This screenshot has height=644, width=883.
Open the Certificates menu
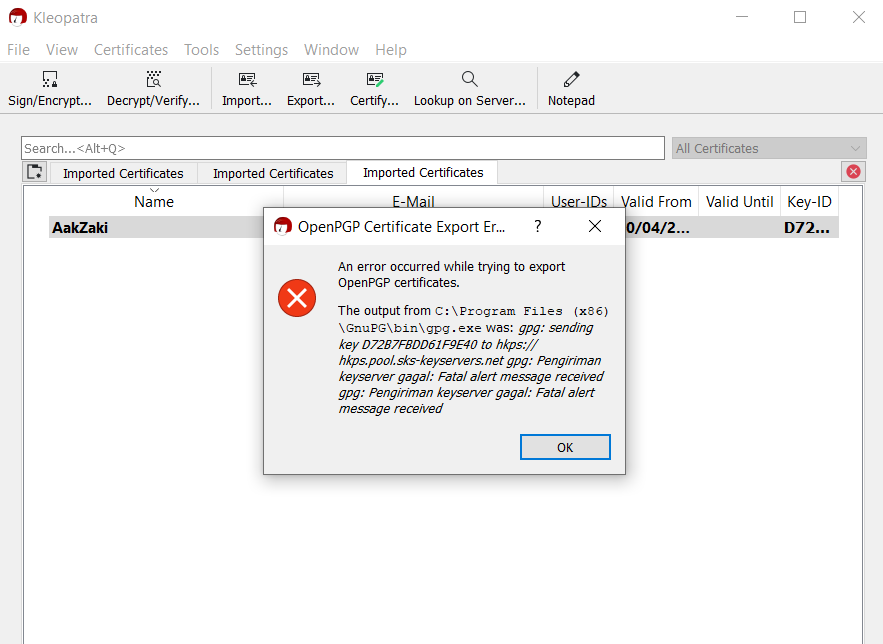pos(131,50)
